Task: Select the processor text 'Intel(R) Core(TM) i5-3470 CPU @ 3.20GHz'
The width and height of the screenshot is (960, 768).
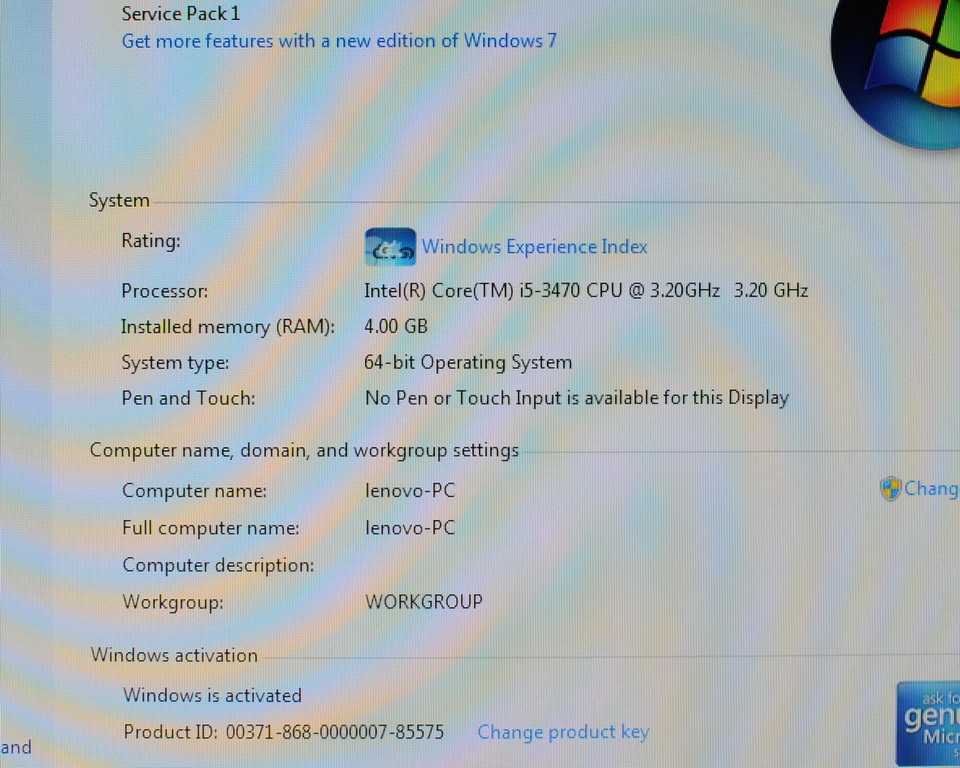Action: (x=542, y=290)
